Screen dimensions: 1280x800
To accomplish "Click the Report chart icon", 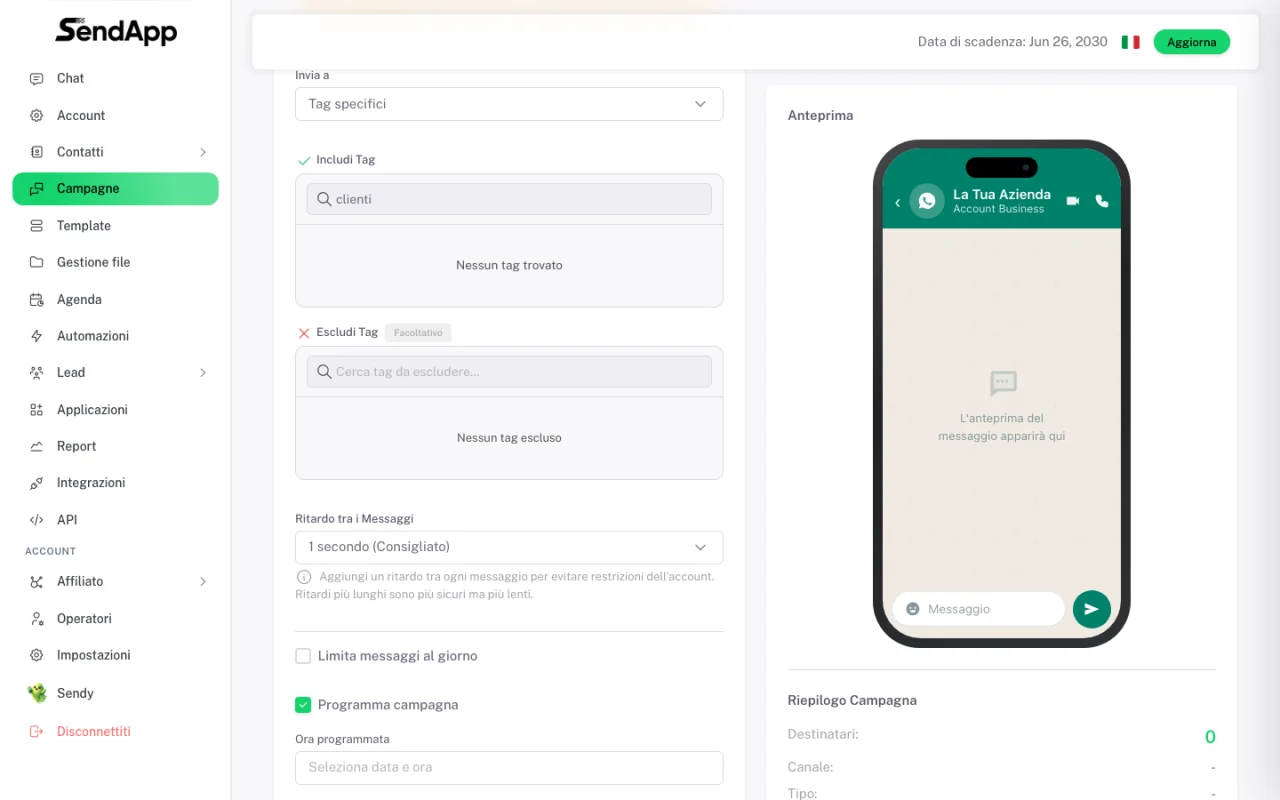I will coord(37,446).
